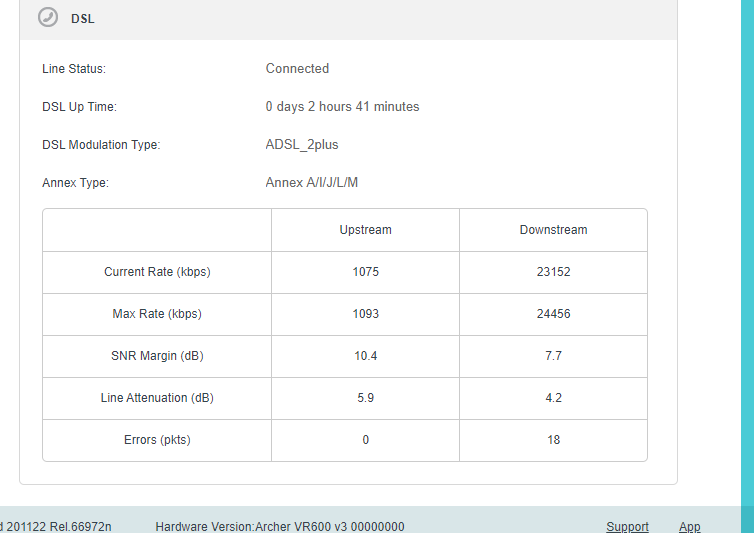Click the DSL section header title
Viewport: 754px width, 533px height.
coord(83,19)
